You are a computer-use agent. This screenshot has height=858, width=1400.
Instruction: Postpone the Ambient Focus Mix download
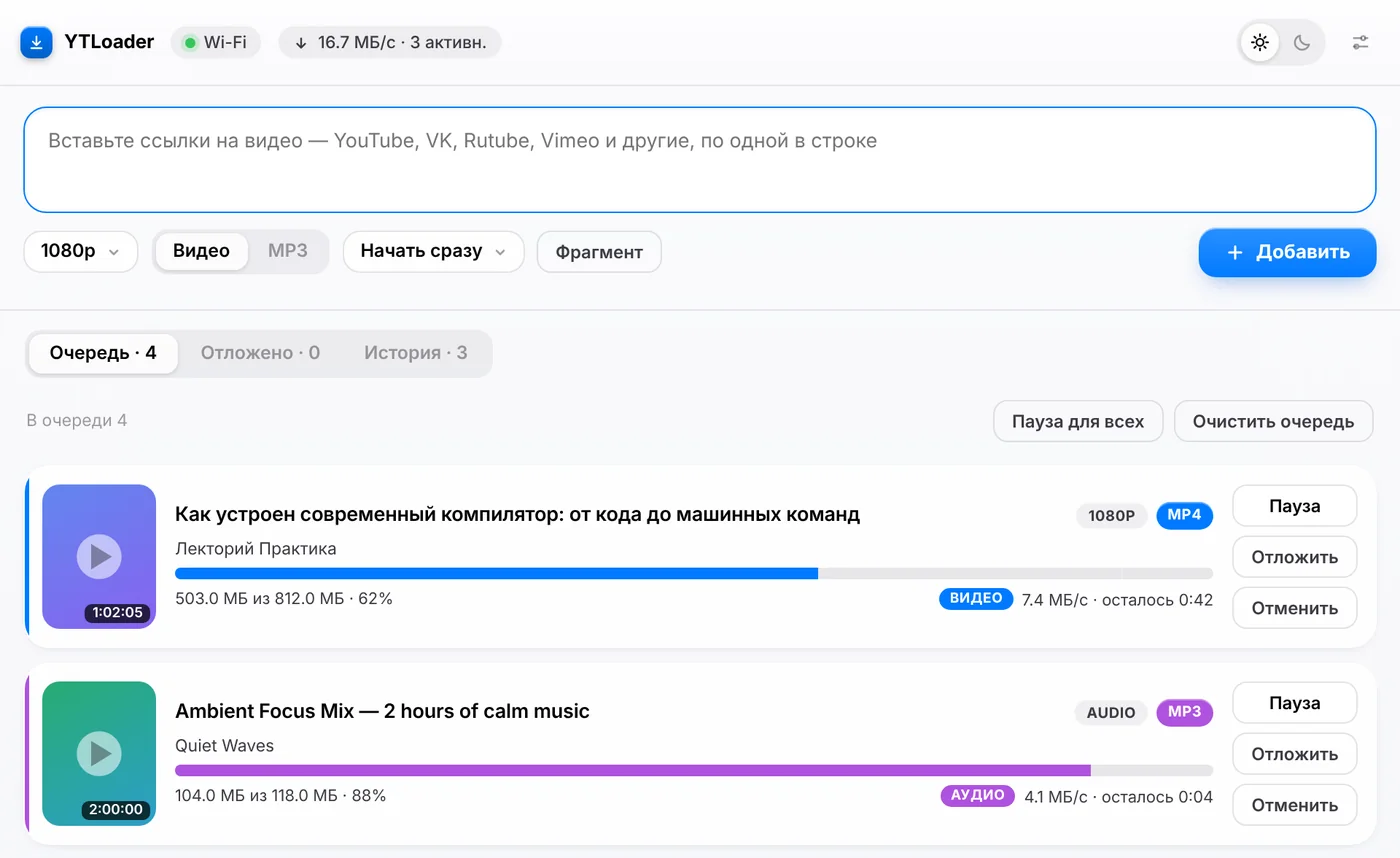tap(1295, 754)
